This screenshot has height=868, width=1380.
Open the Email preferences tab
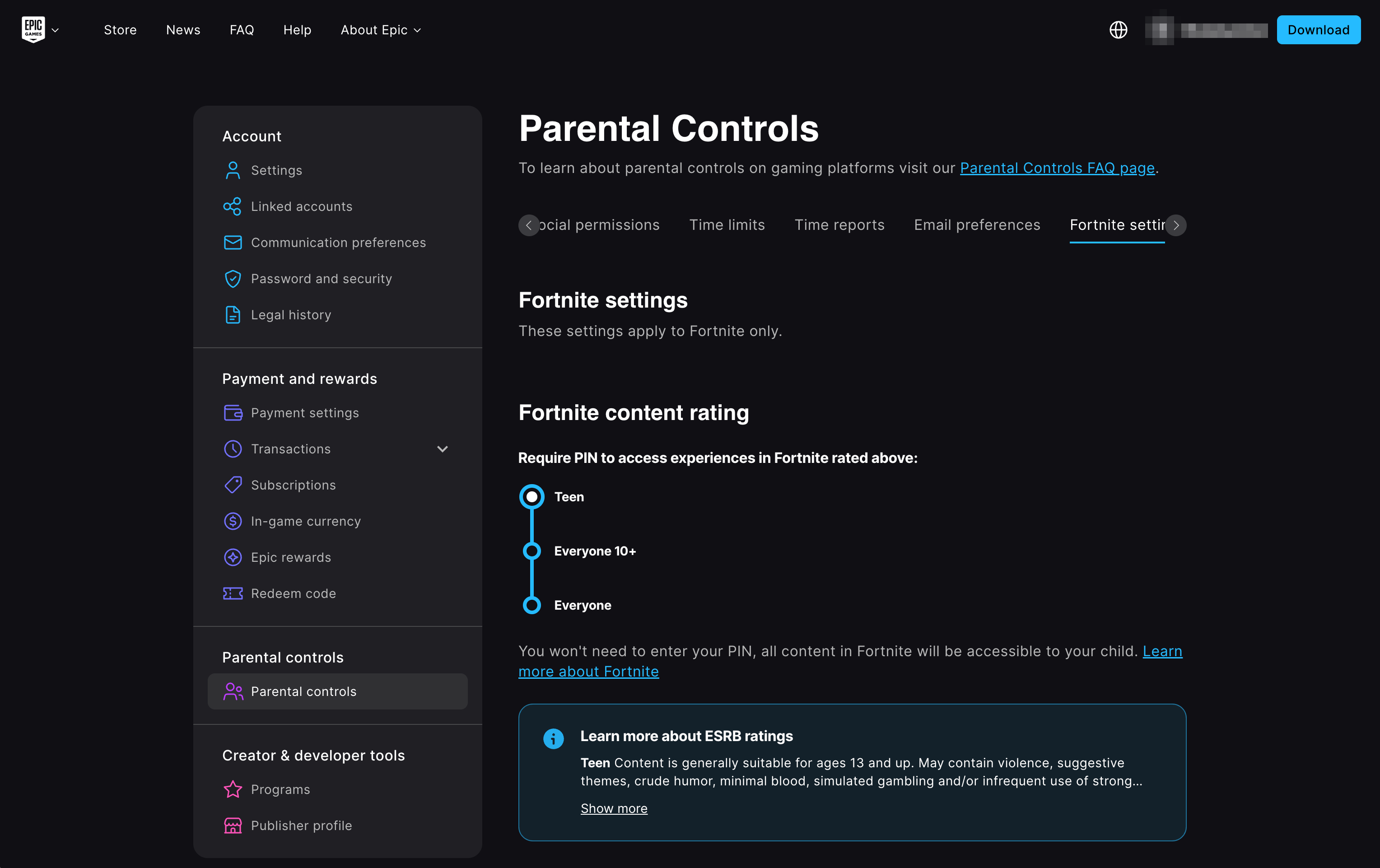click(977, 225)
